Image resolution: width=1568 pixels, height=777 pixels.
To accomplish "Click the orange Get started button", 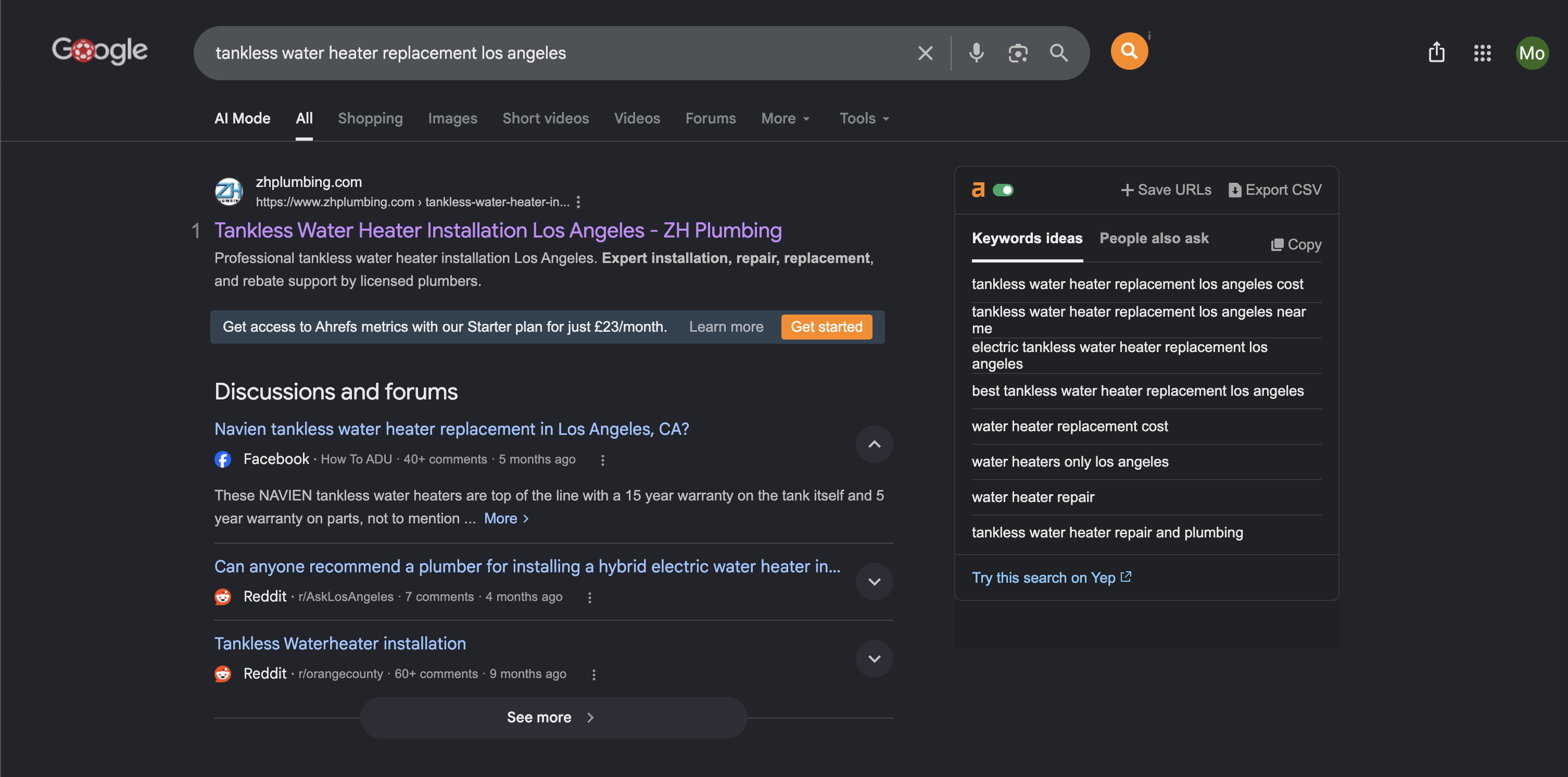I will [x=826, y=327].
